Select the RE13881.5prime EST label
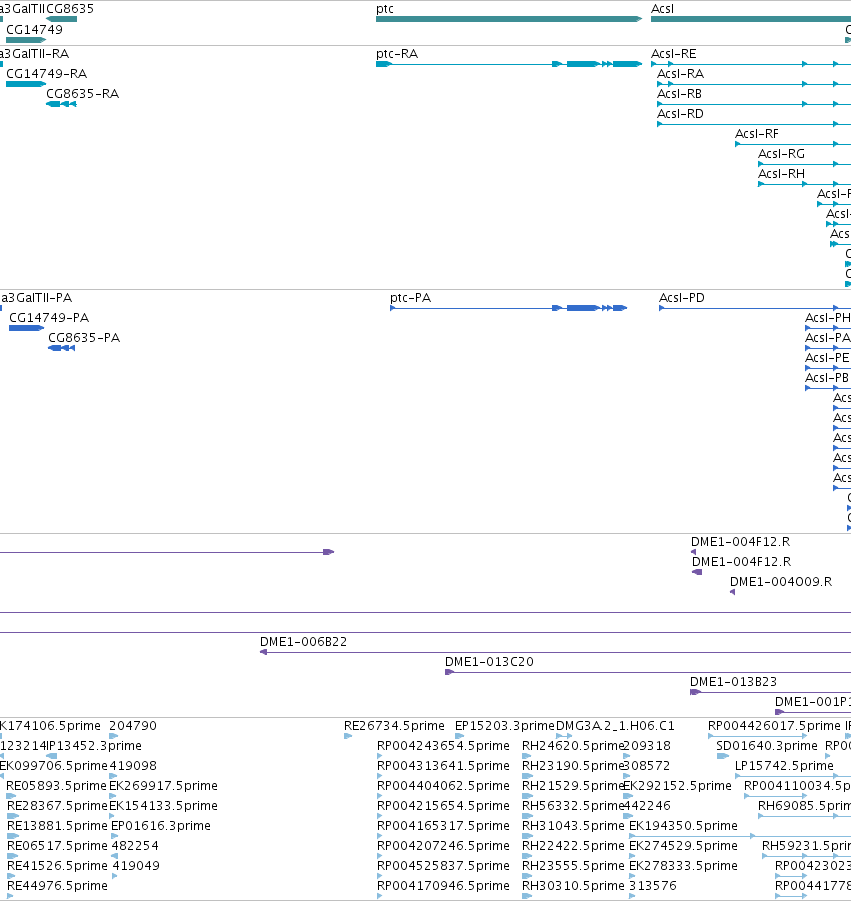851x901 pixels. pyautogui.click(x=57, y=826)
